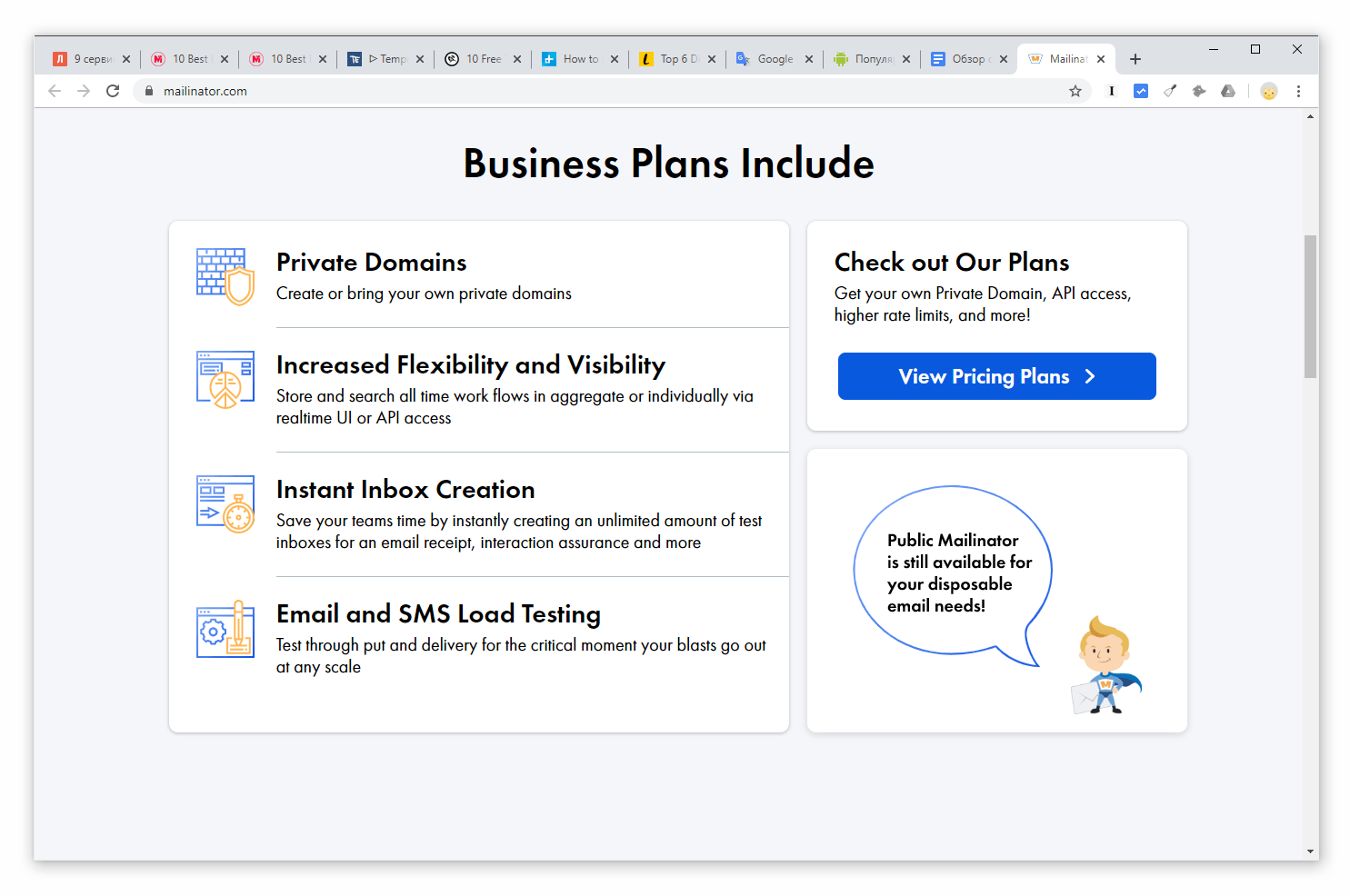This screenshot has width=1350, height=896.
Task: Click the 'Business Plans Include' title
Action: (669, 164)
